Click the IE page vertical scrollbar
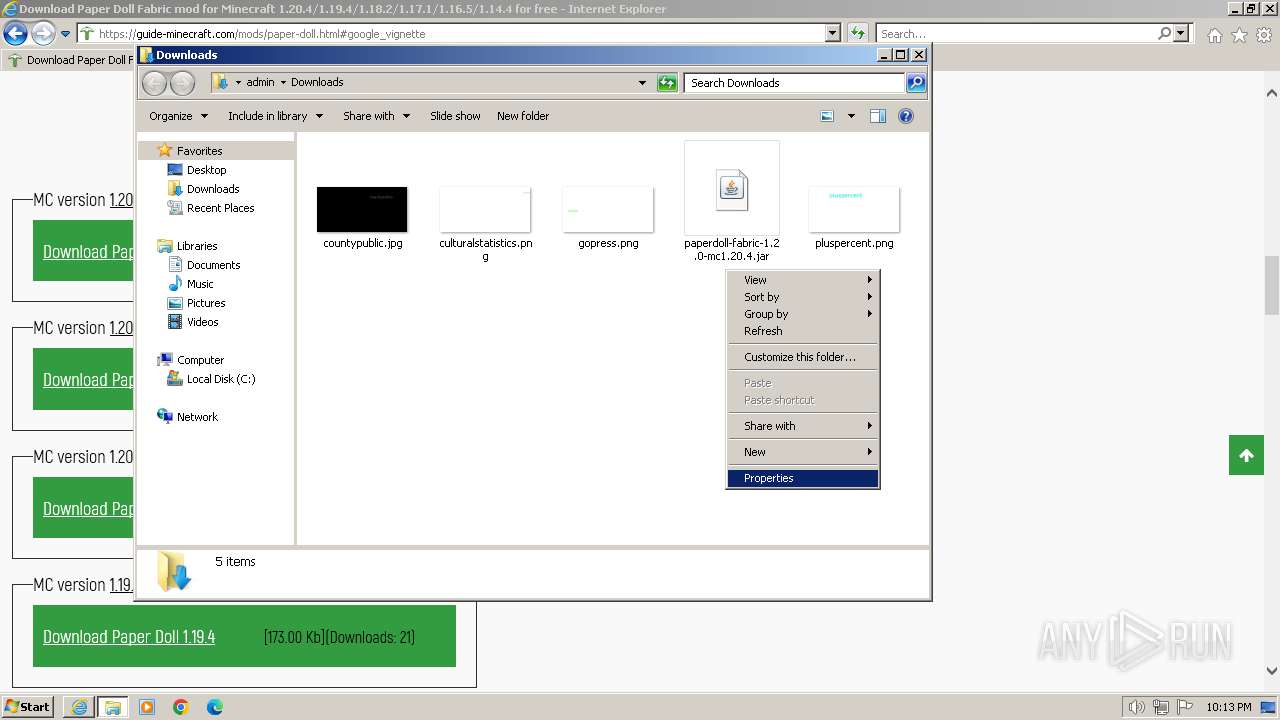 1272,286
